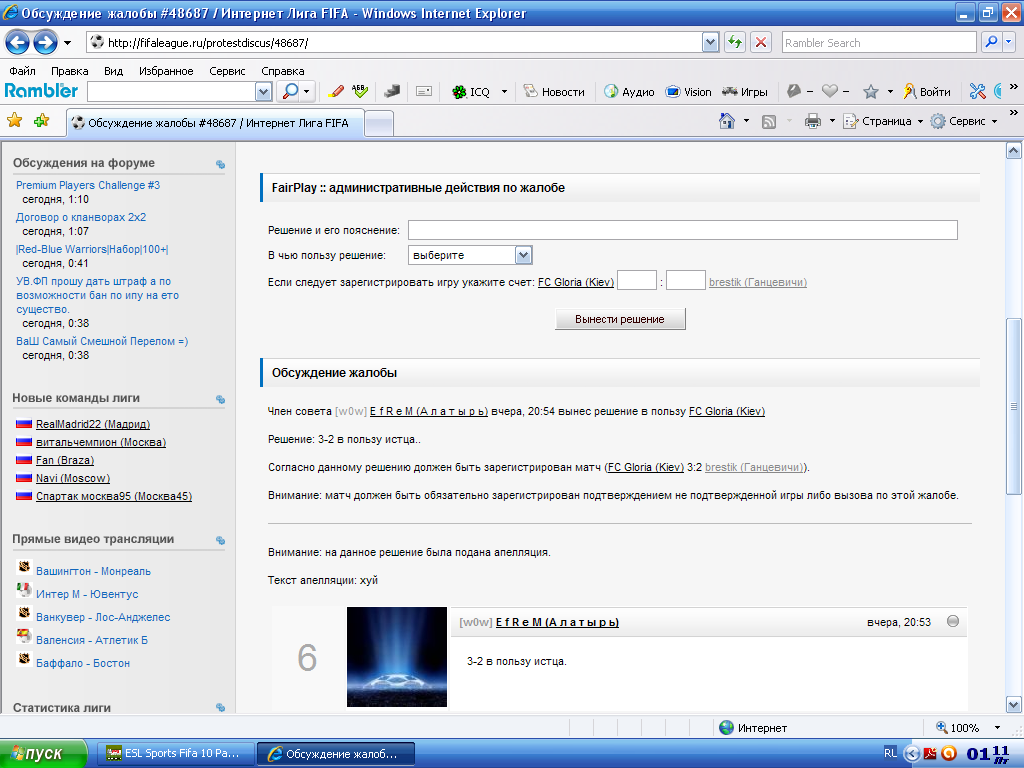Image resolution: width=1024 pixels, height=768 pixels.
Task: Click the spell check ABC icon
Action: (360, 91)
